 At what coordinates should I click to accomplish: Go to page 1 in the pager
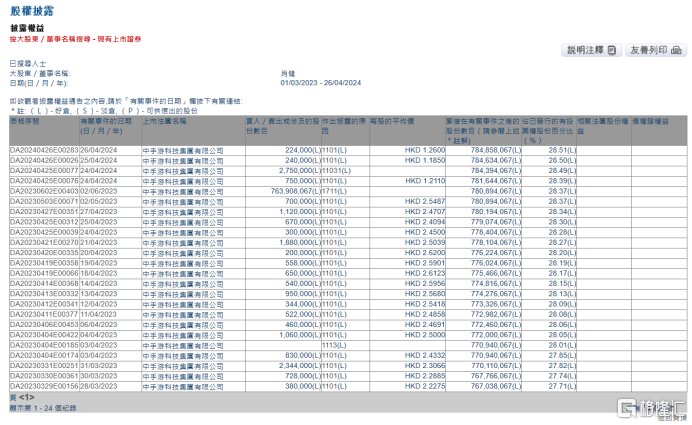pyautogui.click(x=26, y=398)
